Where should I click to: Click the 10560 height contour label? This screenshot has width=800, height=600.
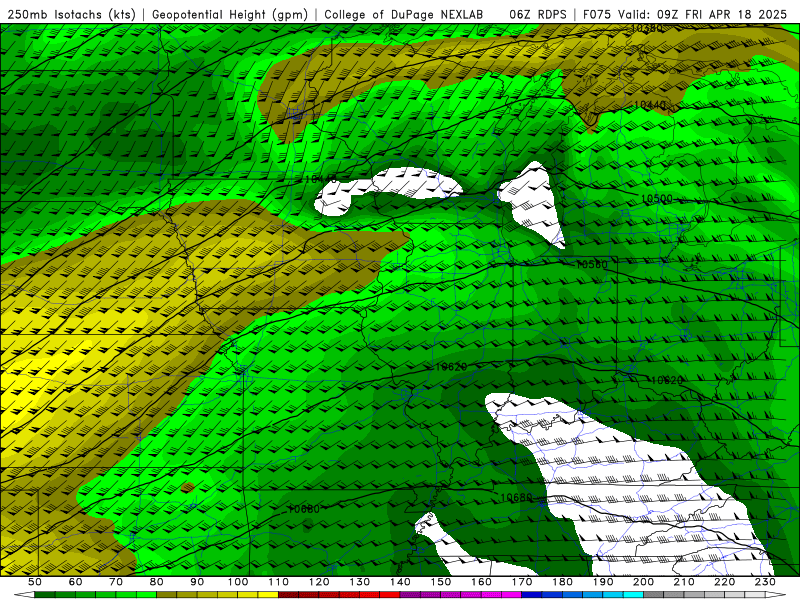point(592,264)
